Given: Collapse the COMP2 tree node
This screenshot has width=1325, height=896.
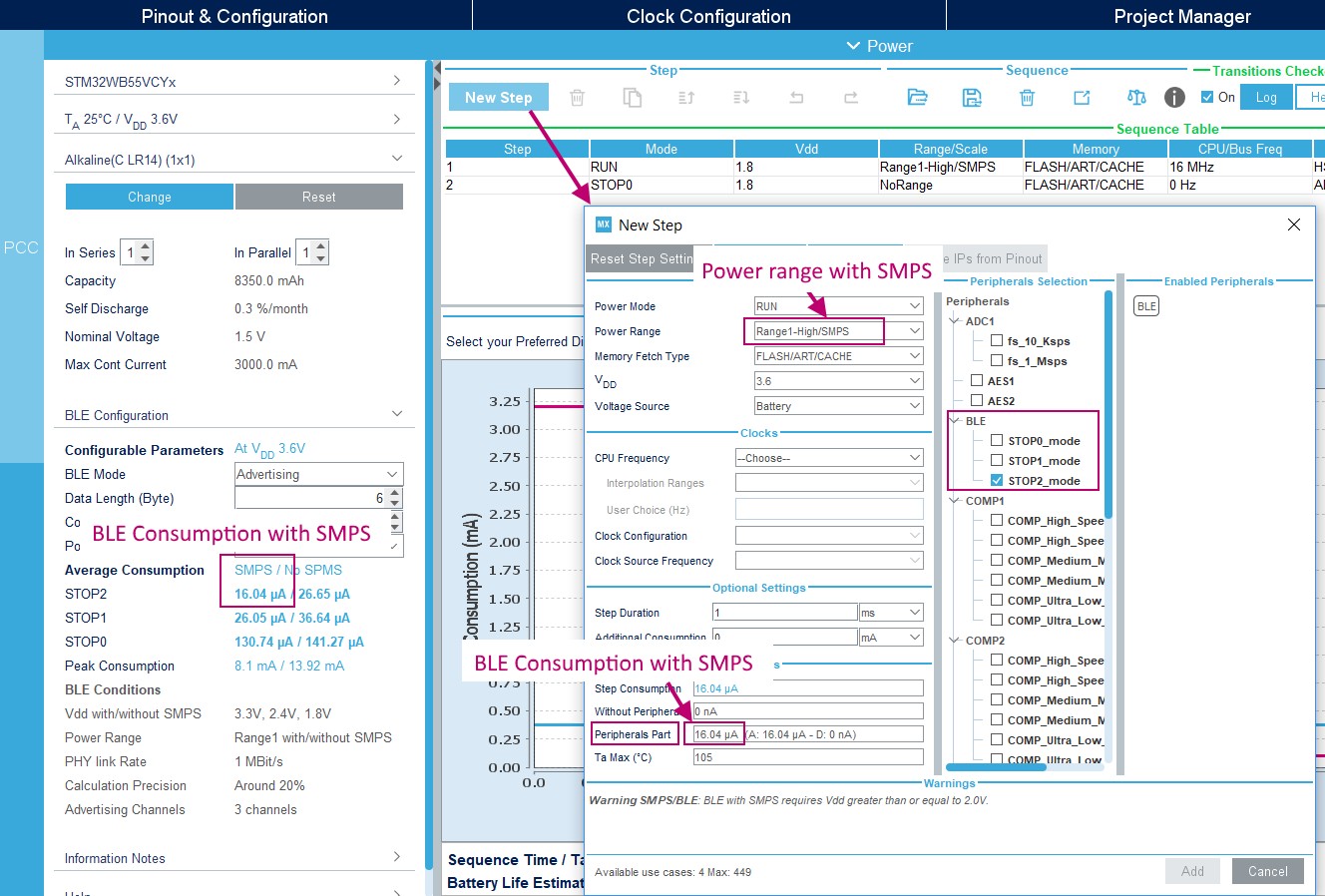Looking at the screenshot, I should point(955,641).
